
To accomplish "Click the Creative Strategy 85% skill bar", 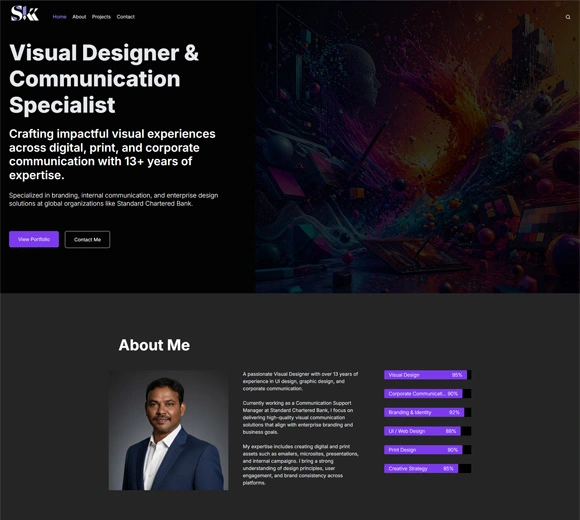I will click(427, 468).
